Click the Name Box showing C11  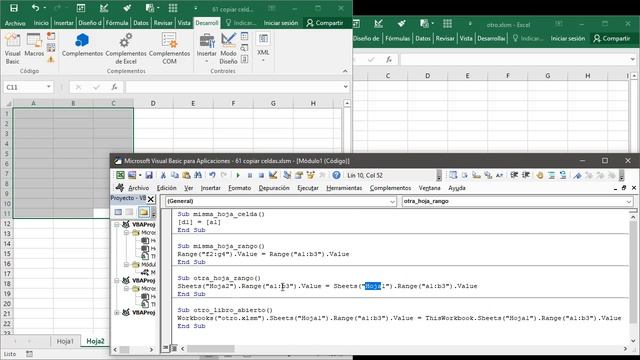click(x=24, y=87)
